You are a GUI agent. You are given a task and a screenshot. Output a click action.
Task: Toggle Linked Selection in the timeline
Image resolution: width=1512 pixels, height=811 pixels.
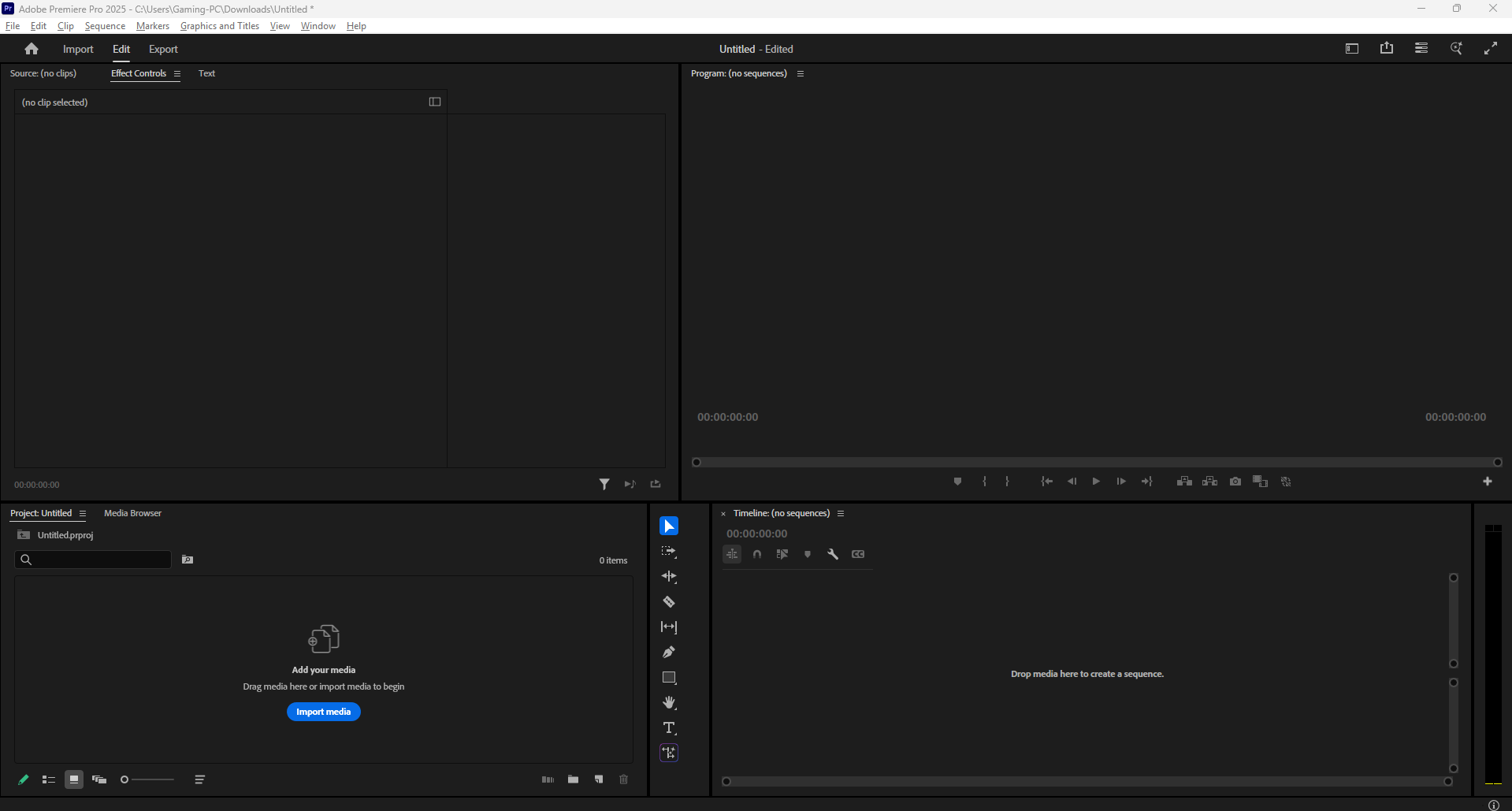click(782, 554)
